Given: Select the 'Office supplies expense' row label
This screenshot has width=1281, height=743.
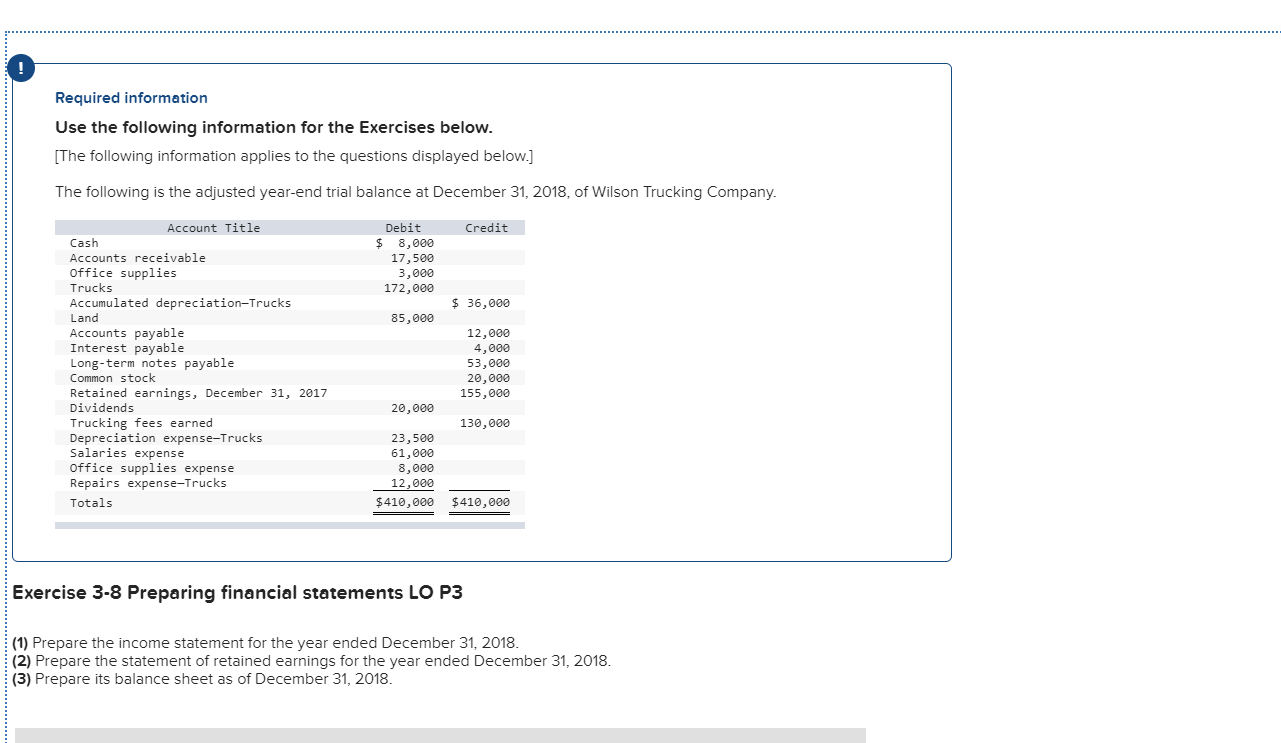Looking at the screenshot, I should click(x=152, y=468).
